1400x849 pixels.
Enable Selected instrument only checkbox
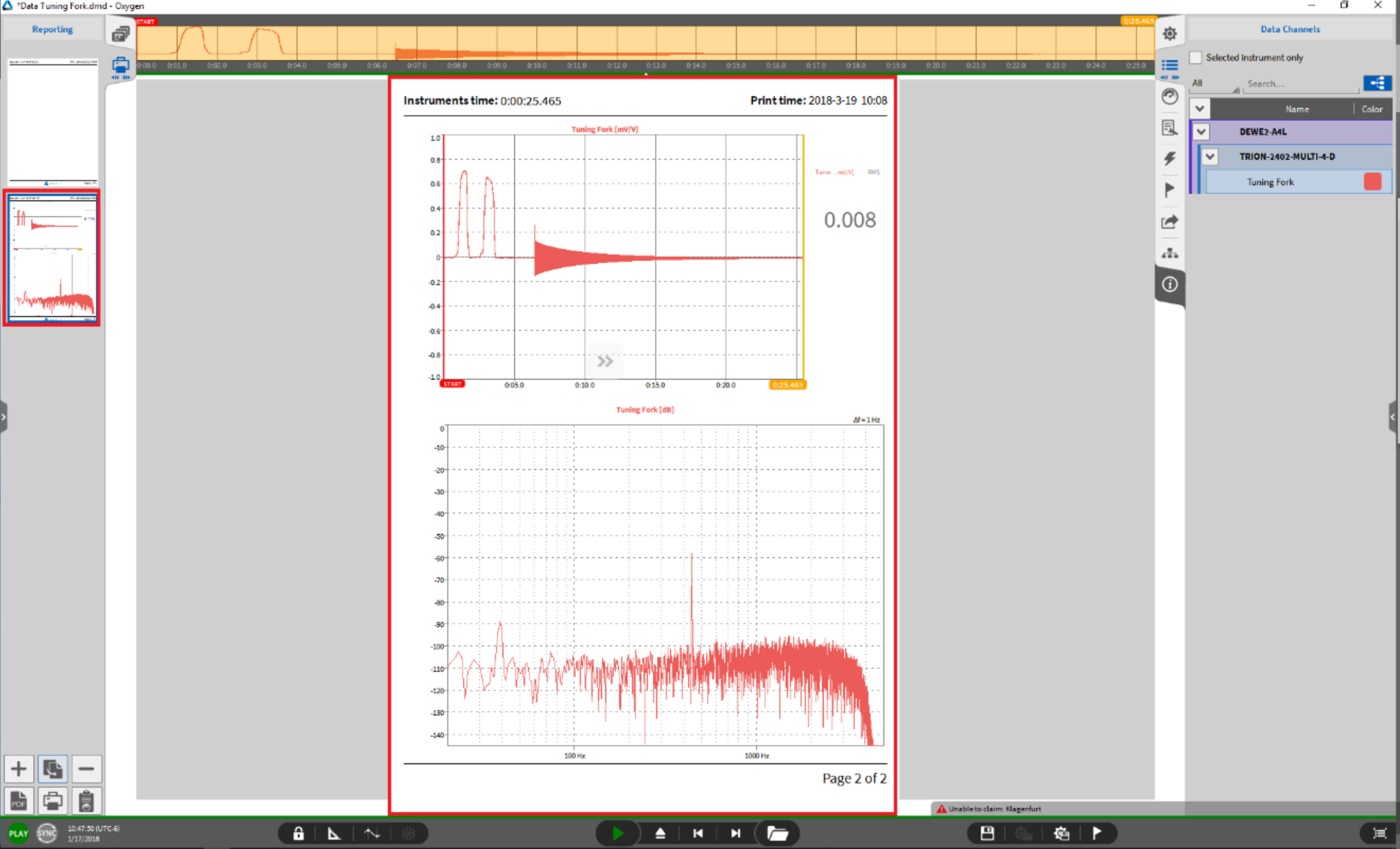click(x=1196, y=58)
